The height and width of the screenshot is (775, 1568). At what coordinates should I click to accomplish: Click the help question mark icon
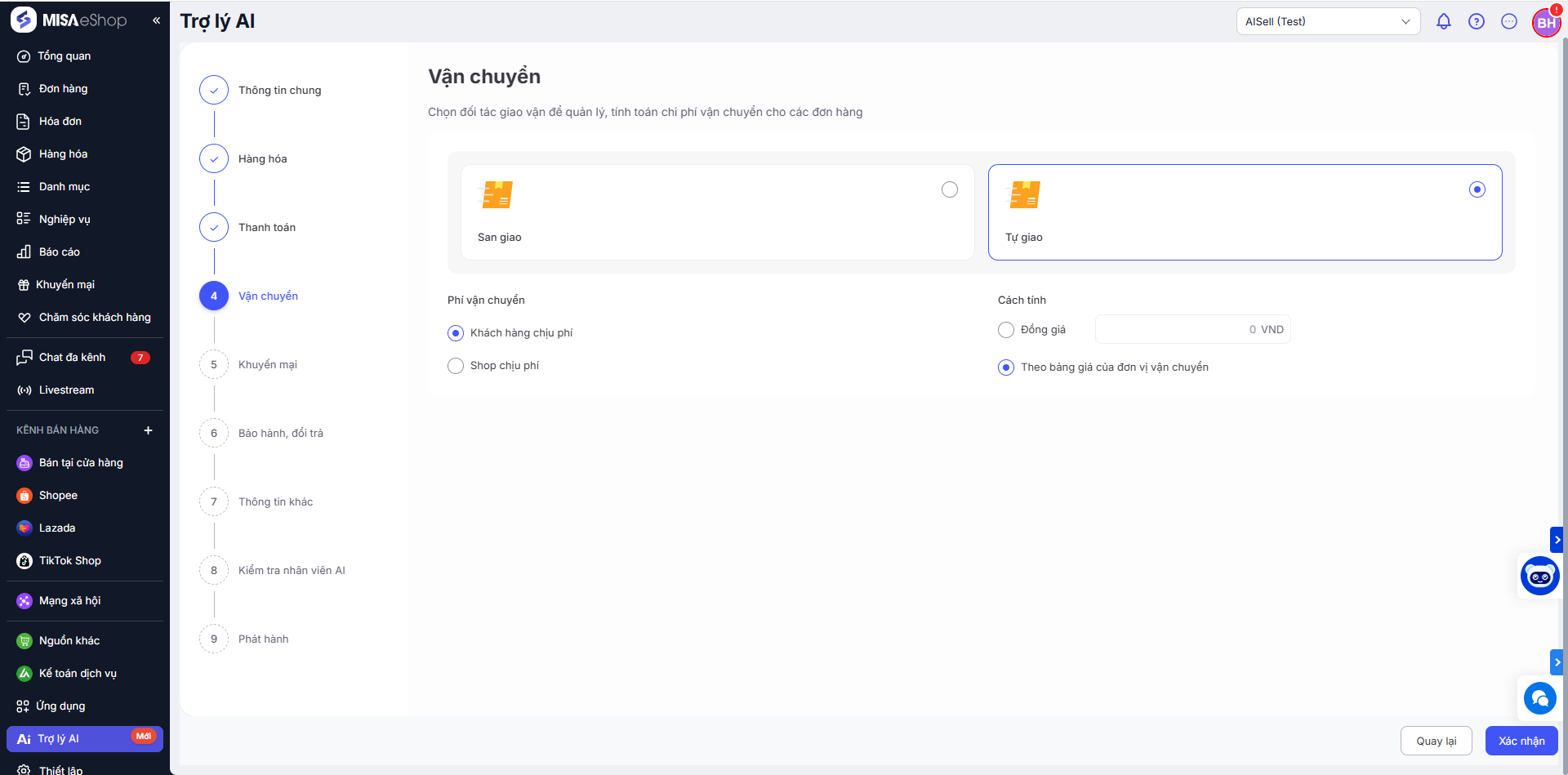pyautogui.click(x=1476, y=22)
